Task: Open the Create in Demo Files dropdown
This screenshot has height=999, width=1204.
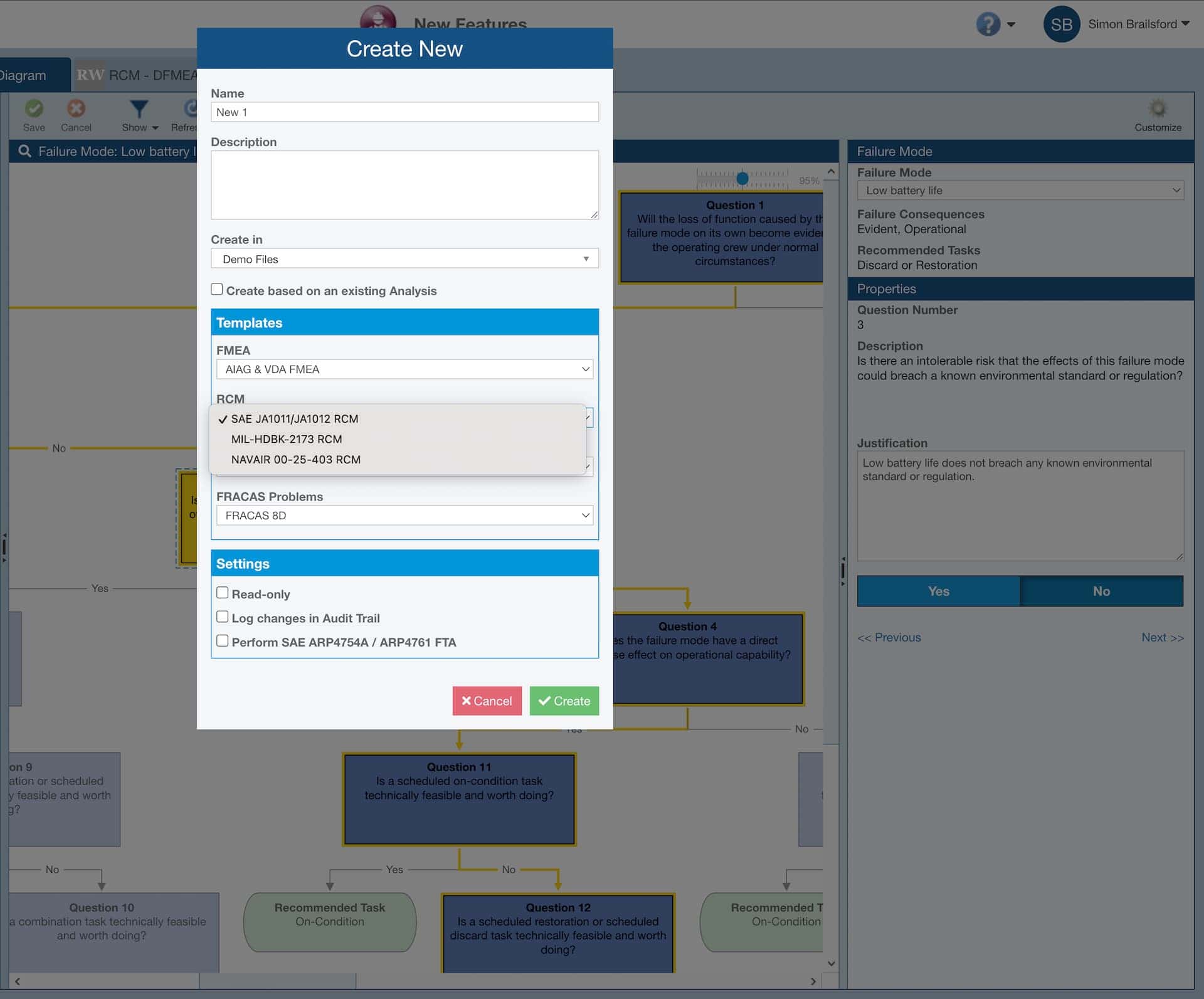Action: [x=404, y=258]
